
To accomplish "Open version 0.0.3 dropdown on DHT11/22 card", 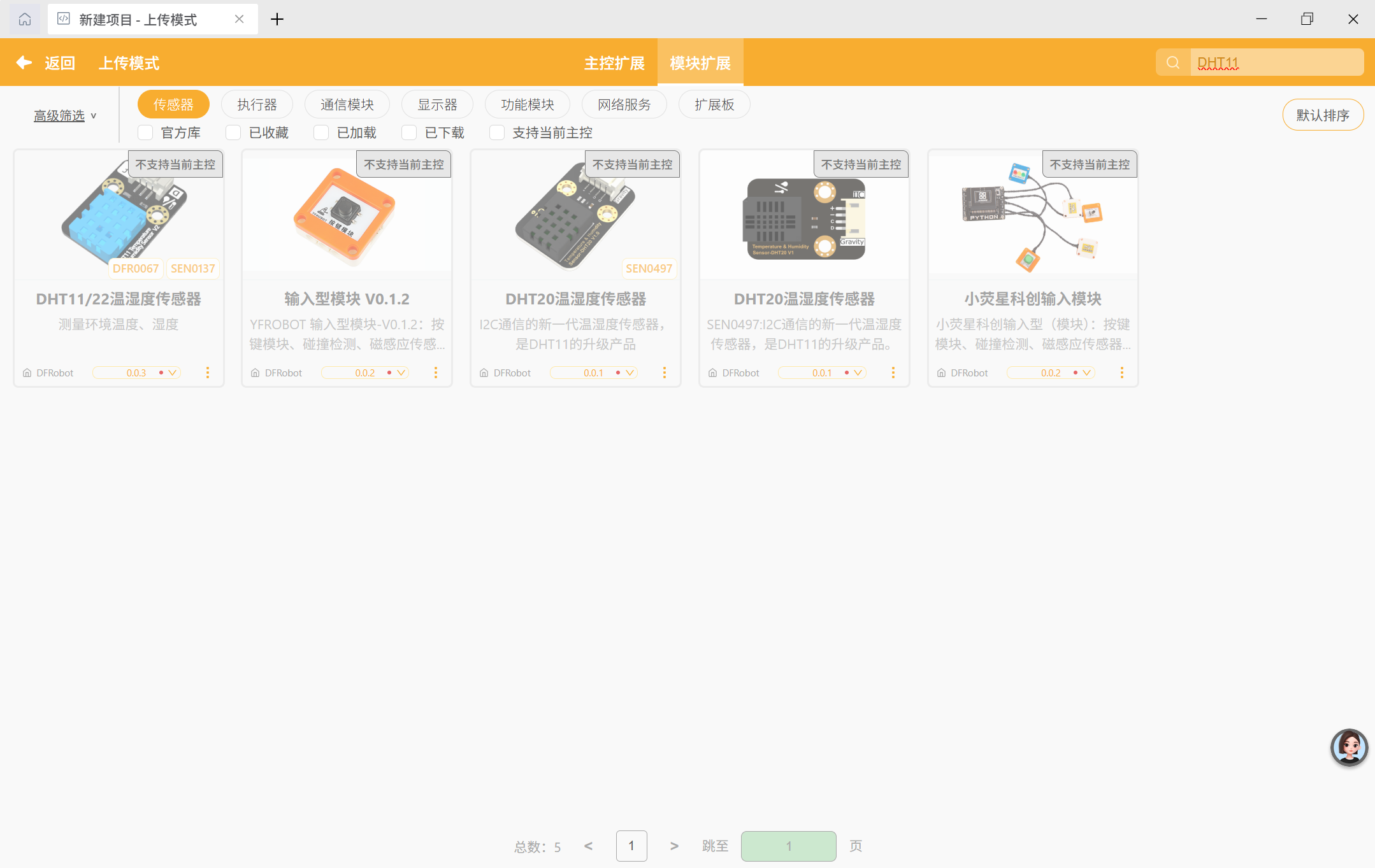I will (136, 373).
